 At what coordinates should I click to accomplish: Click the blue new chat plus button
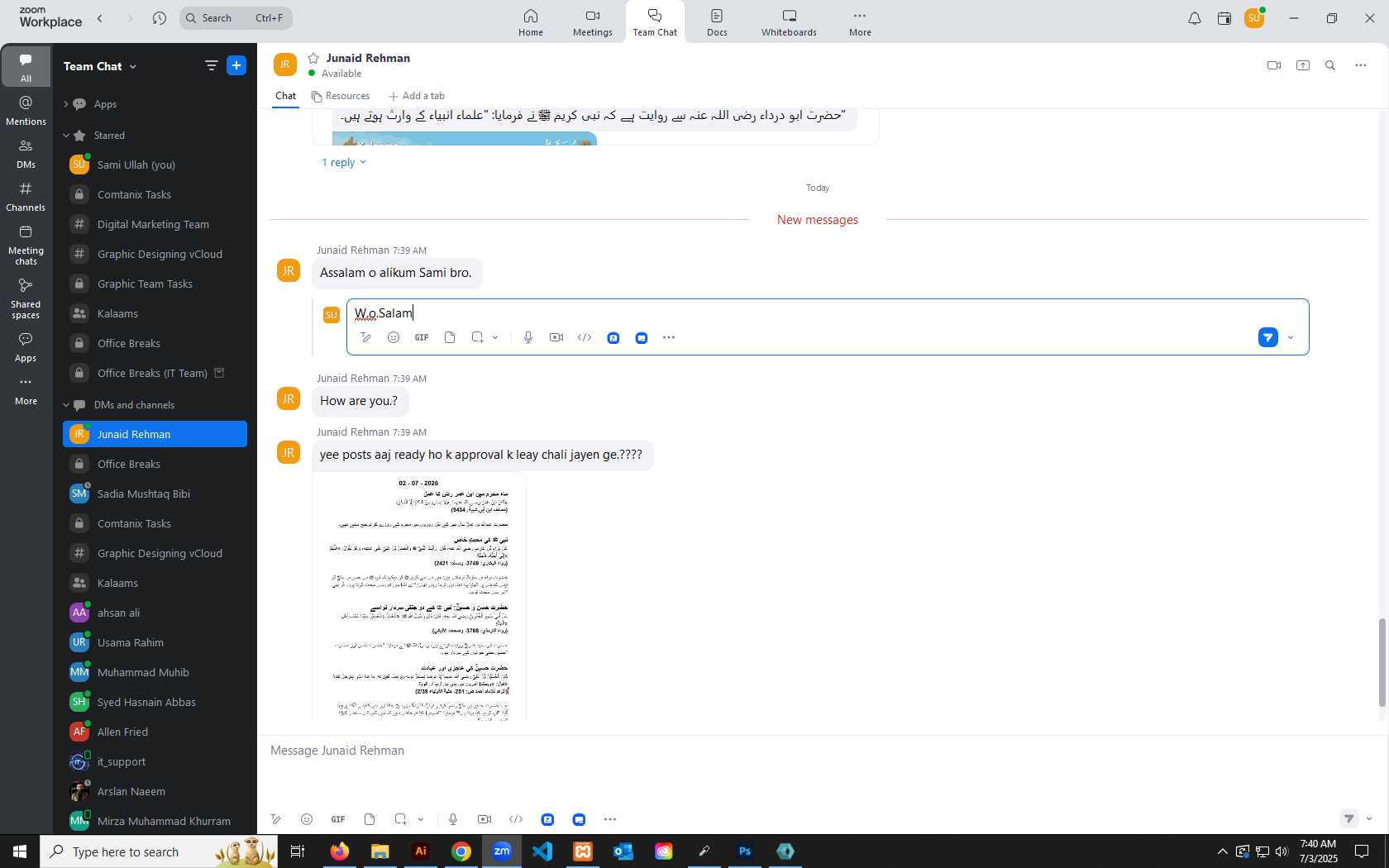coord(236,65)
